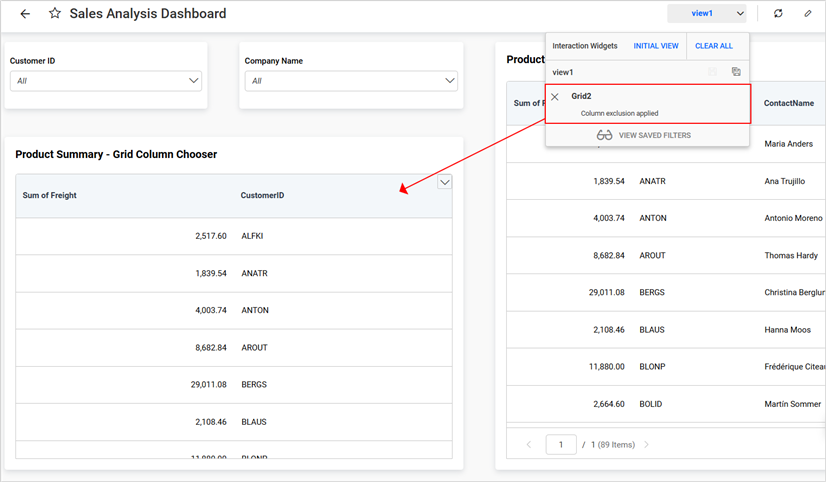Remove the Grid2 column exclusion filter
826x482 pixels.
coord(555,97)
